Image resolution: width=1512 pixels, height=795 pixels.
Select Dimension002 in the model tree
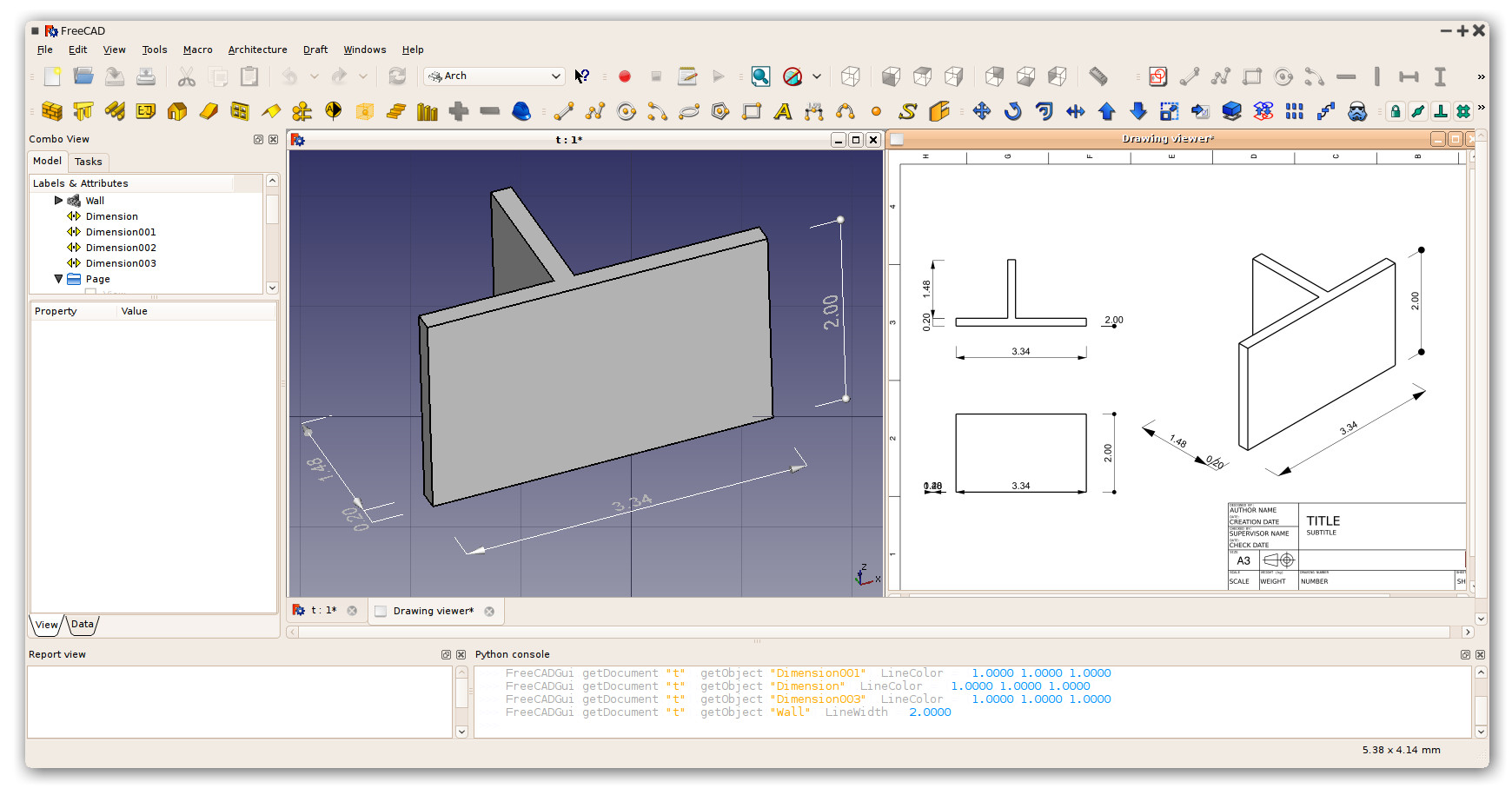[121, 248]
